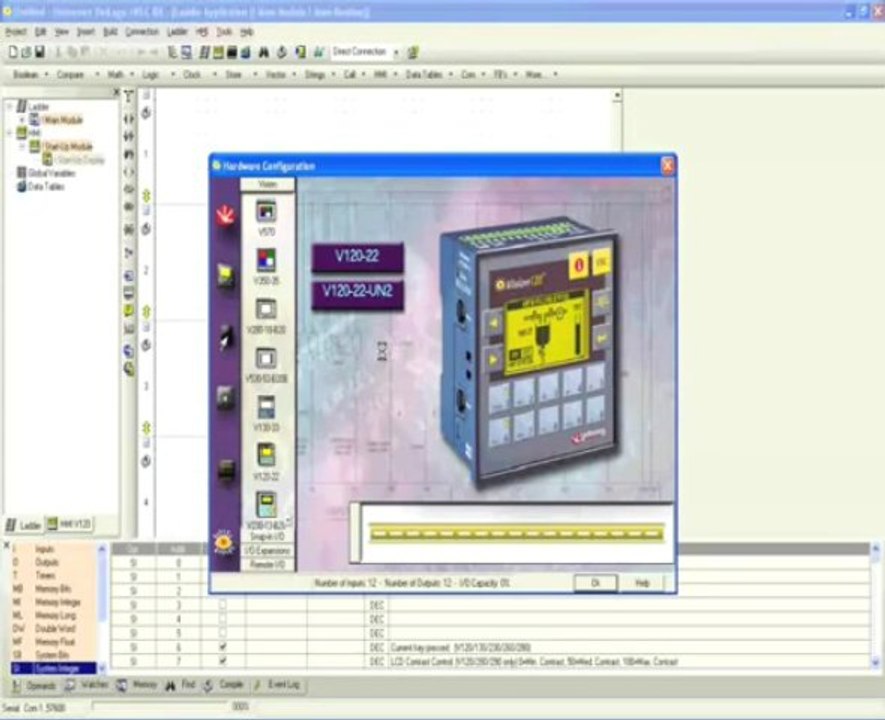885x720 pixels.
Task: Select the V350-35 color controller icon
Action: coord(266,260)
